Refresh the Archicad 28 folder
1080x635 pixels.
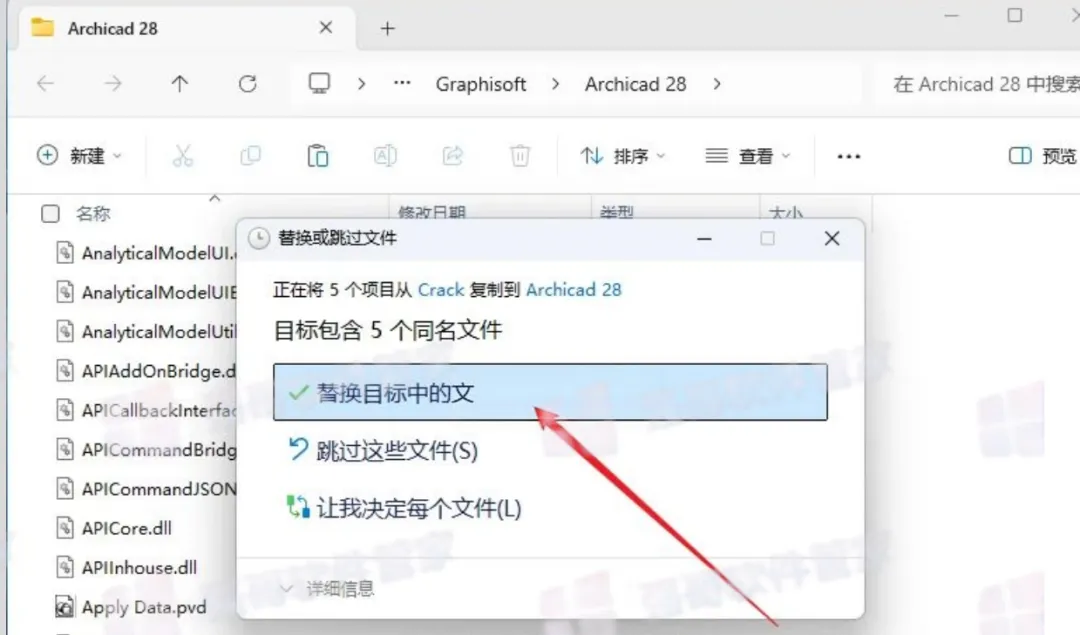(x=247, y=84)
